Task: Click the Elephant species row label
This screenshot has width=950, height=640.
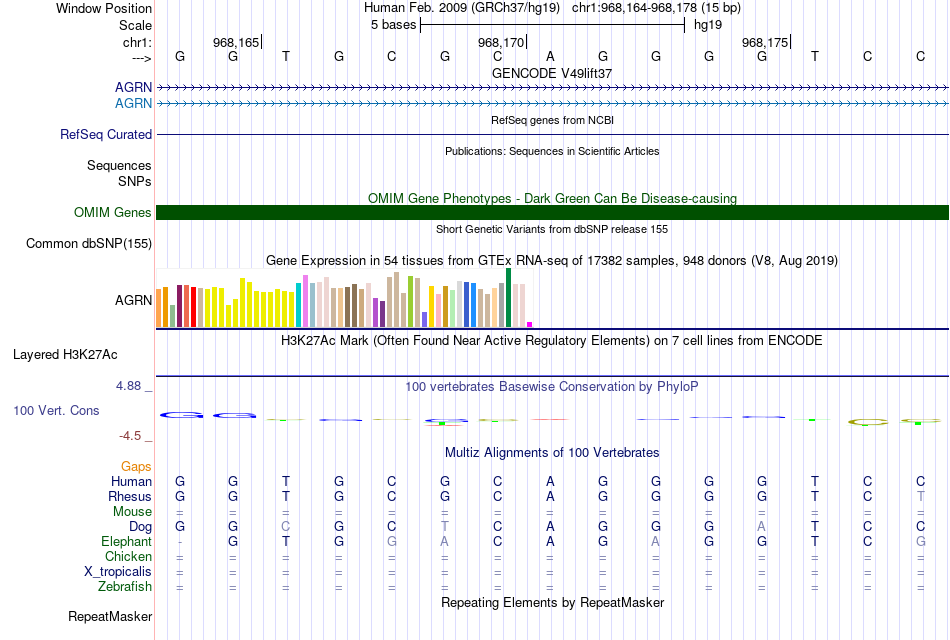Action: coord(126,541)
